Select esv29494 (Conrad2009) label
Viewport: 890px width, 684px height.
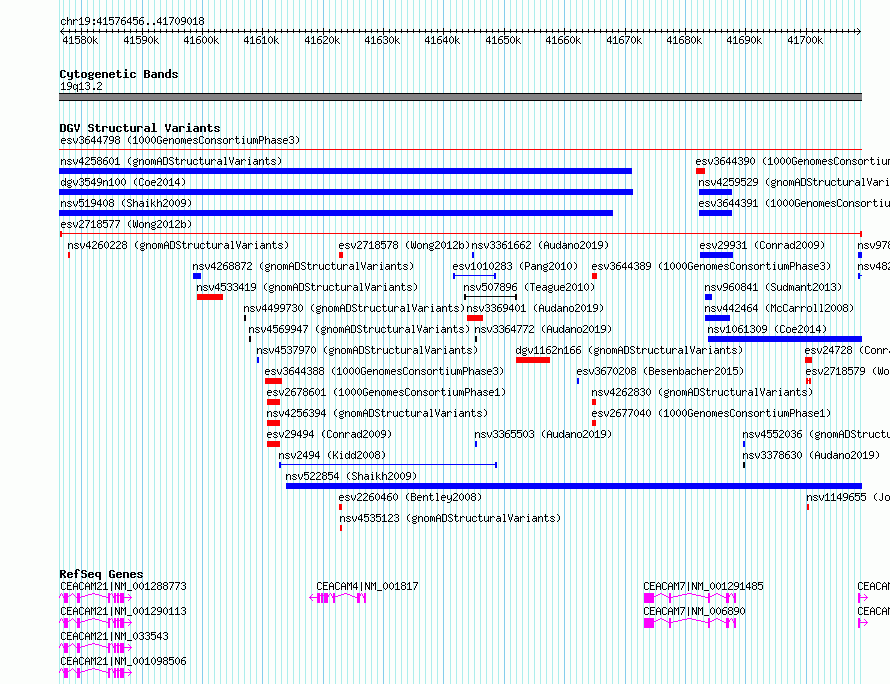click(x=329, y=434)
